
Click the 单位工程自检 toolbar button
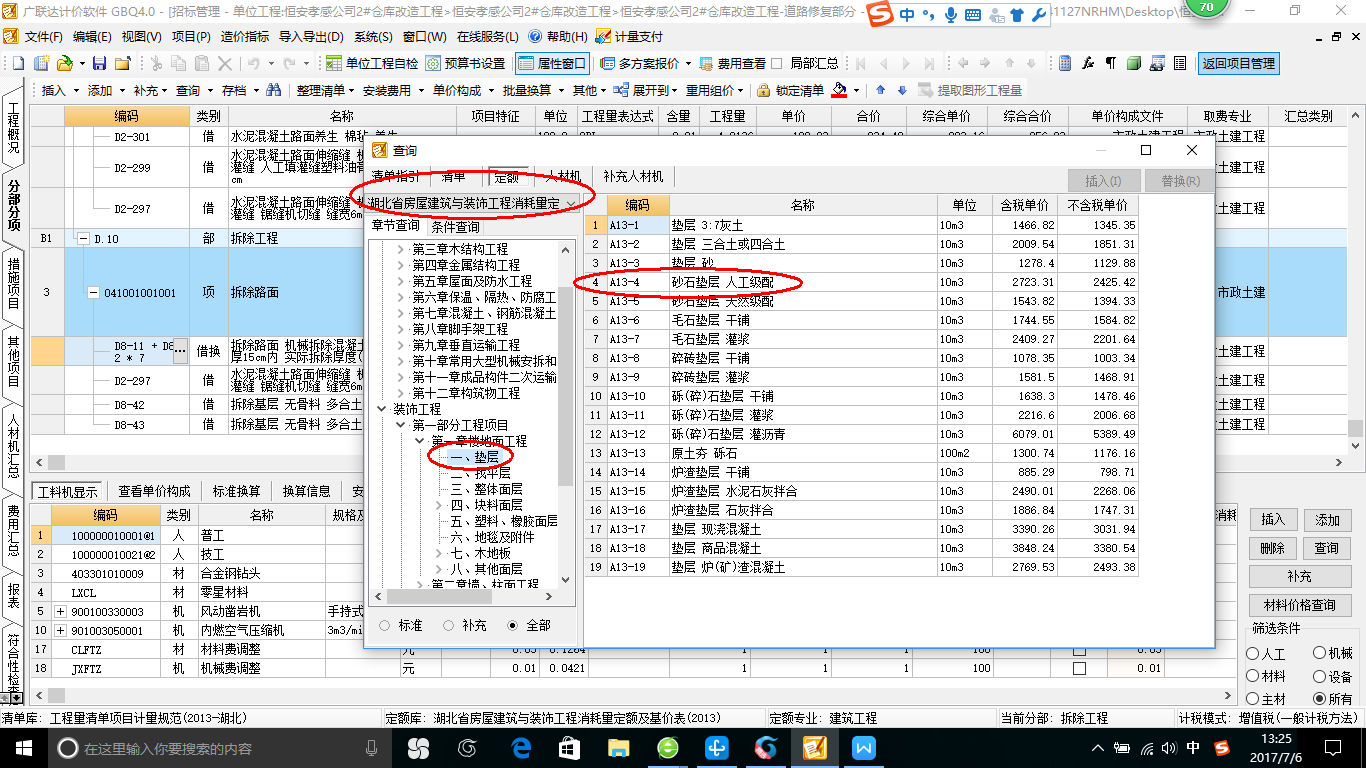tap(372, 63)
